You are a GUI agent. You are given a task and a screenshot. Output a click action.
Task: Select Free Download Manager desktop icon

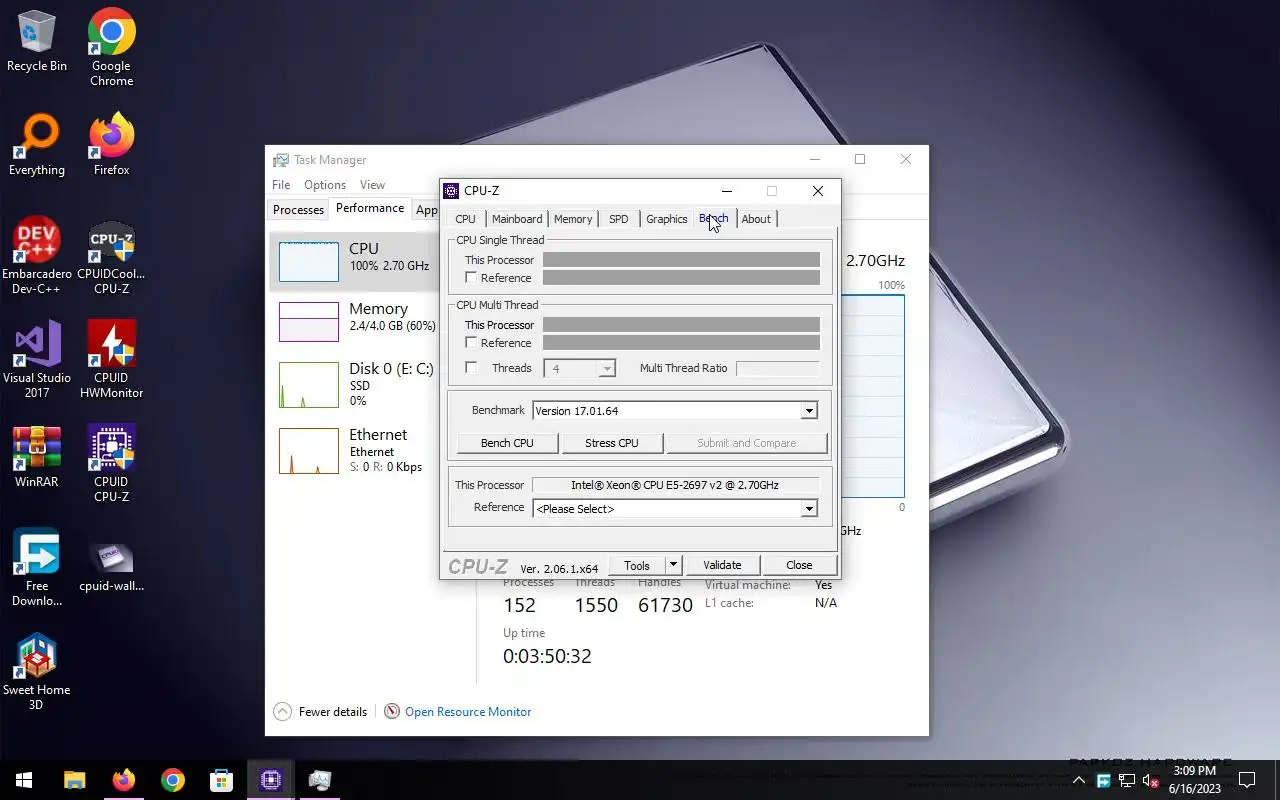tap(37, 568)
